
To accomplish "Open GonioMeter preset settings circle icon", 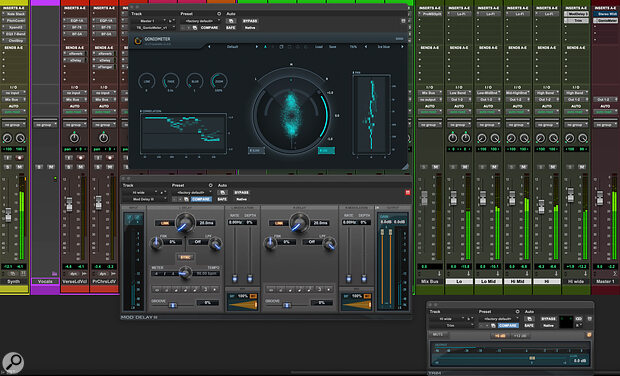I will [x=219, y=14].
